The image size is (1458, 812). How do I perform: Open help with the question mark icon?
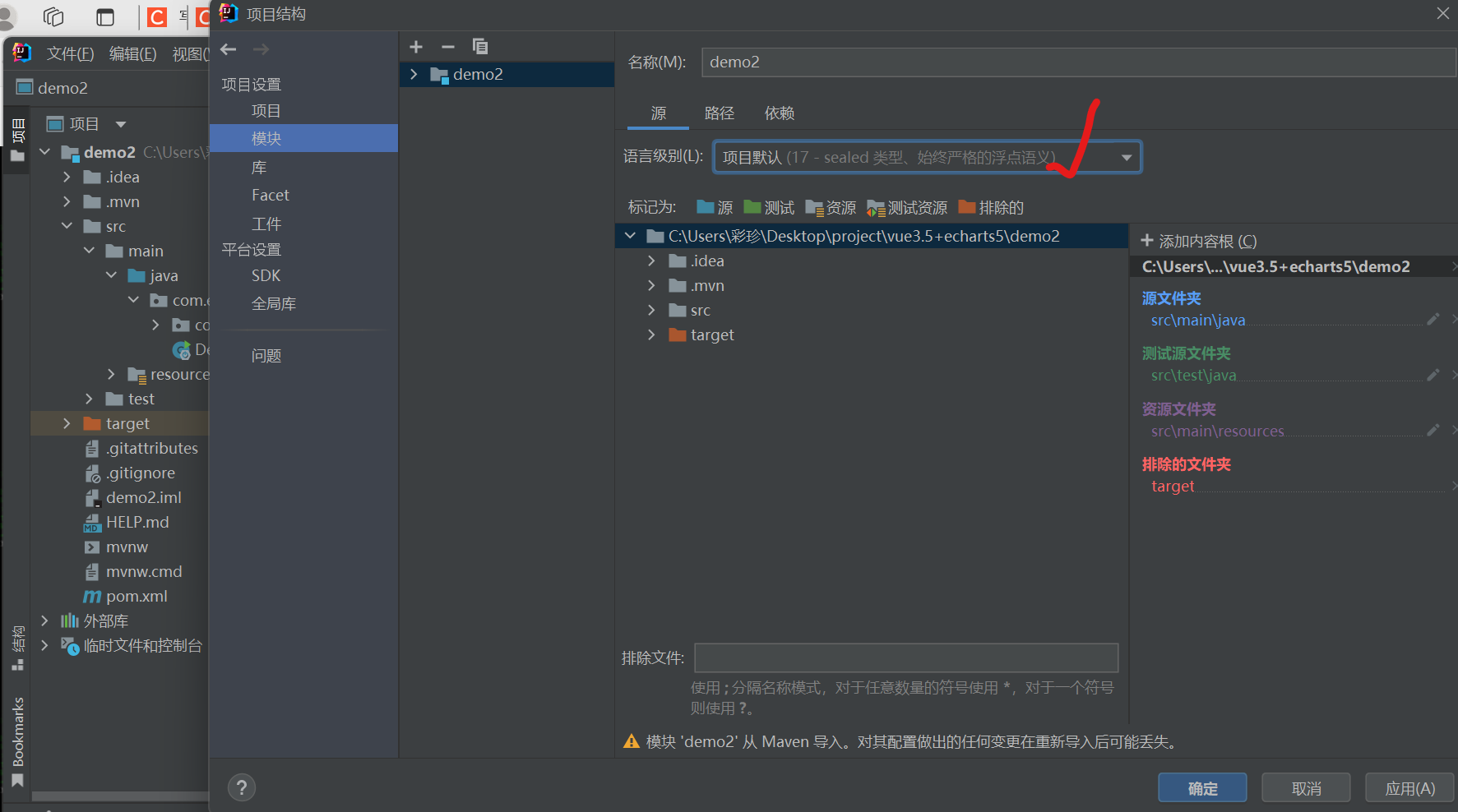241,787
